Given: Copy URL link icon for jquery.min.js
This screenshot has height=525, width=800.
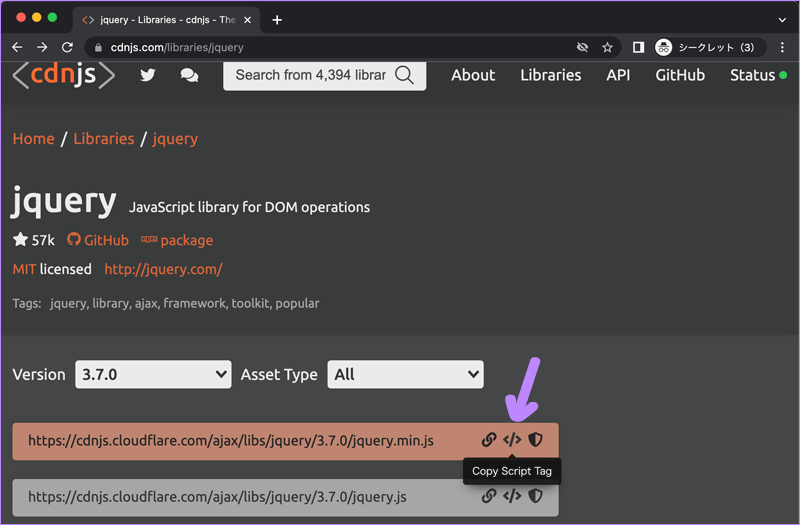Looking at the screenshot, I should pos(489,439).
